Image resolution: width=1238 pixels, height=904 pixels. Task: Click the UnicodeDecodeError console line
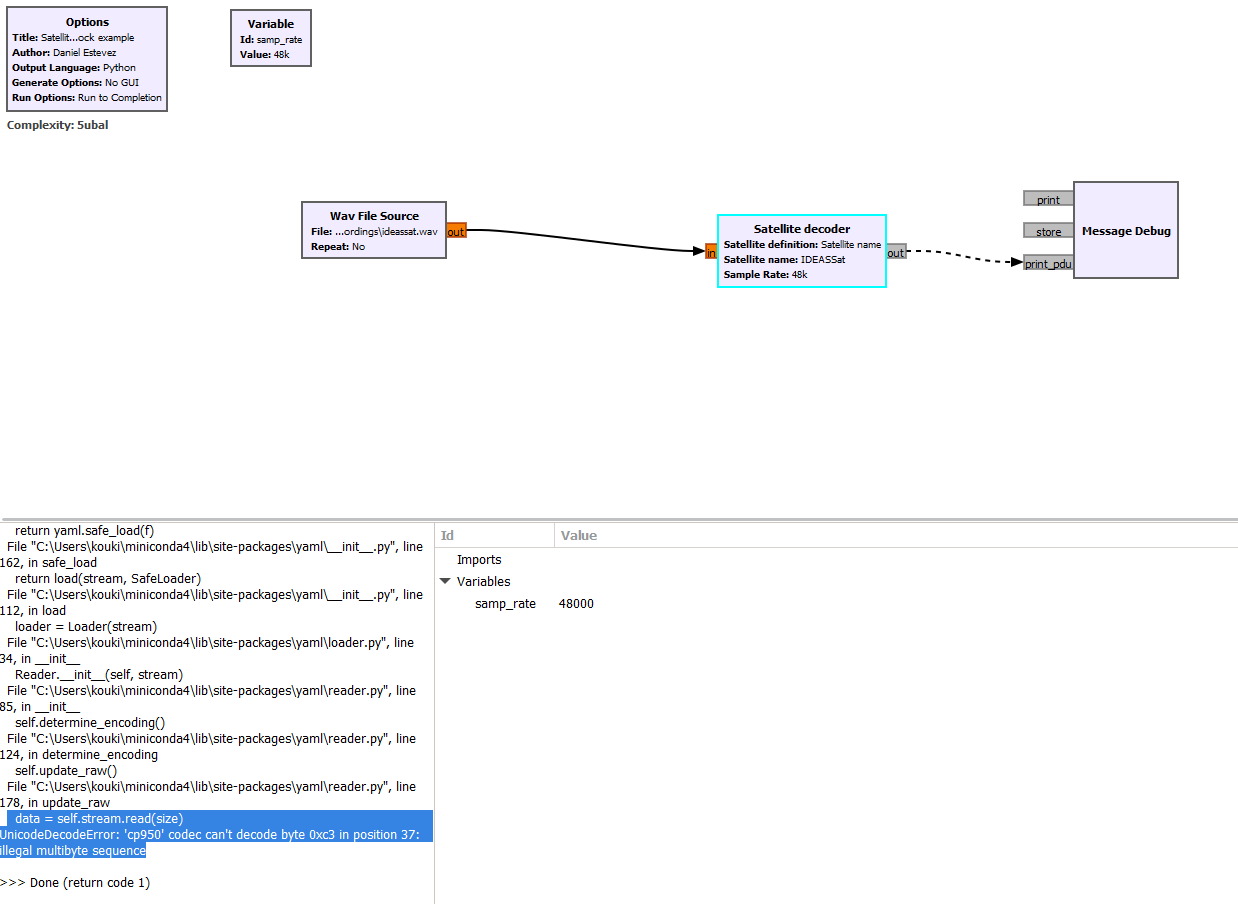(x=216, y=842)
